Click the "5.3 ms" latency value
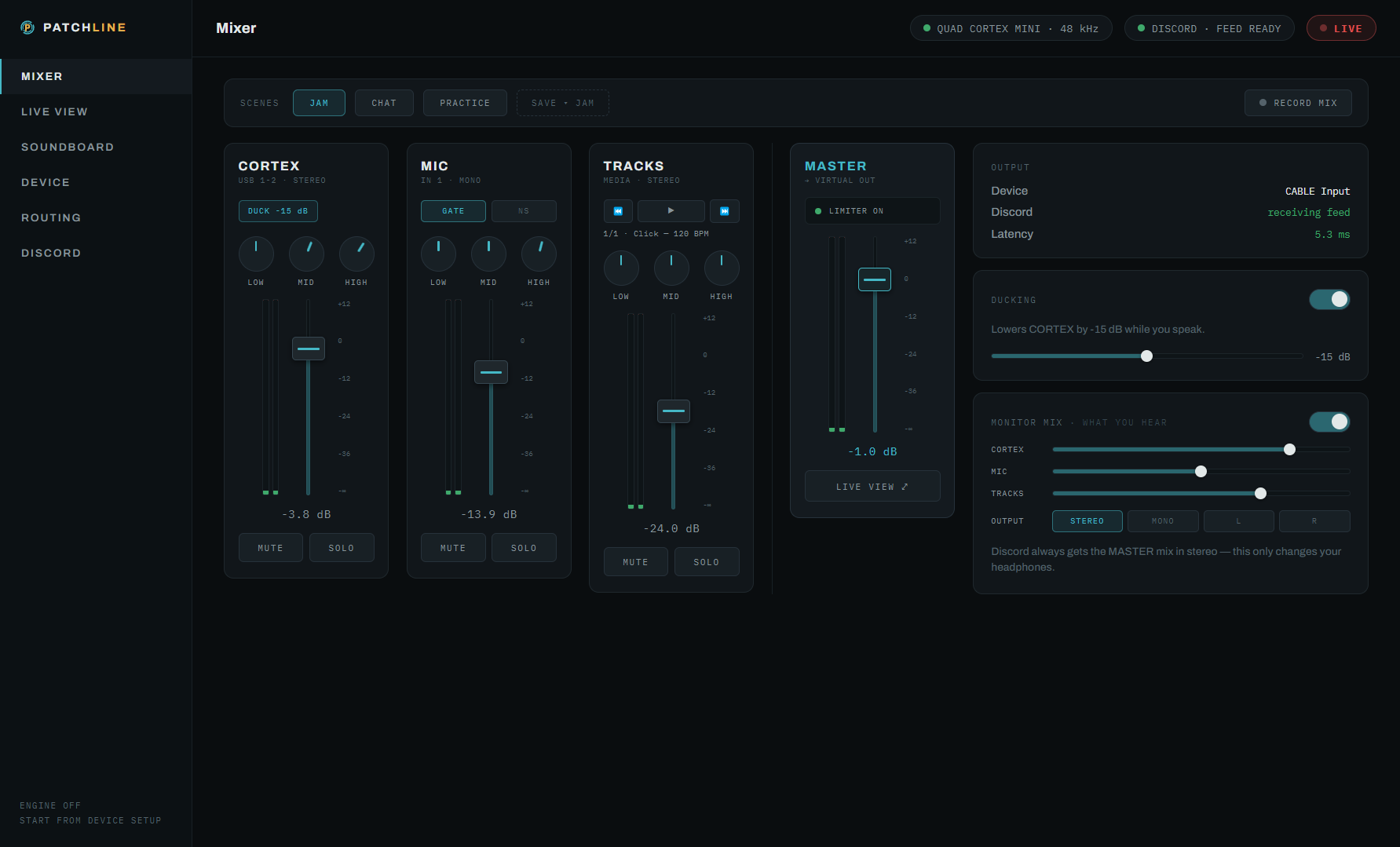This screenshot has height=847, width=1400. pos(1332,235)
